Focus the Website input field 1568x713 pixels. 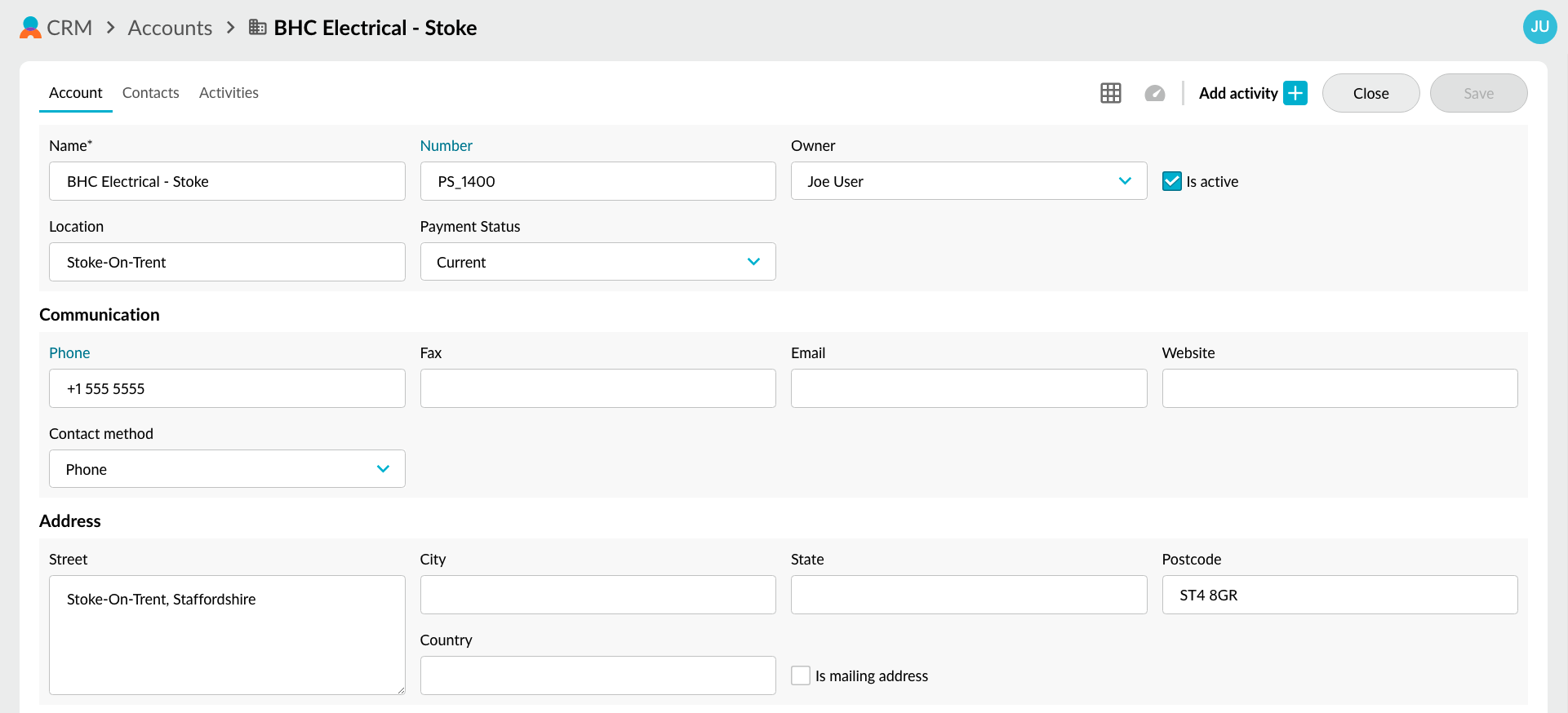point(1339,388)
